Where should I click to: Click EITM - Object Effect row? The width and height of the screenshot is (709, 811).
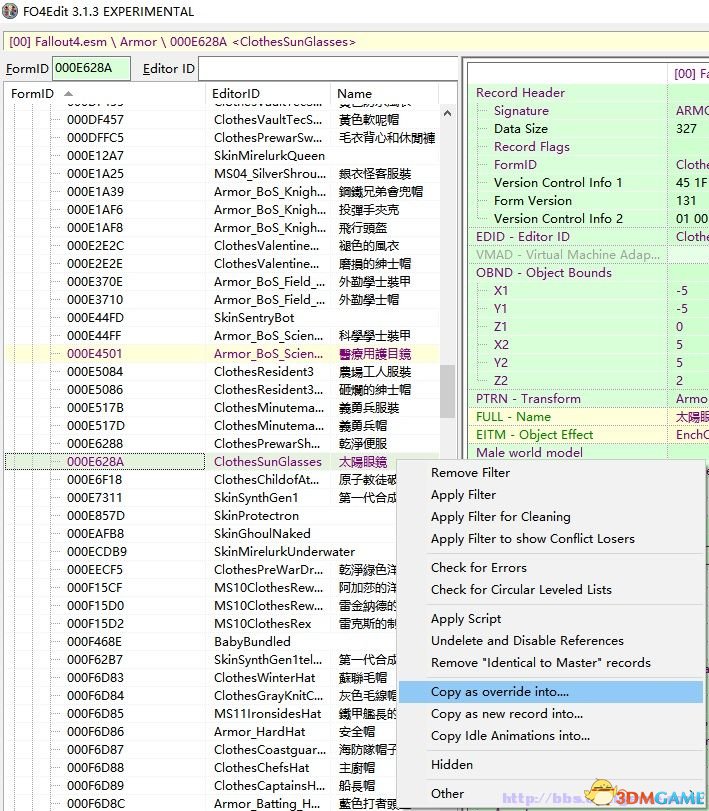(588, 435)
